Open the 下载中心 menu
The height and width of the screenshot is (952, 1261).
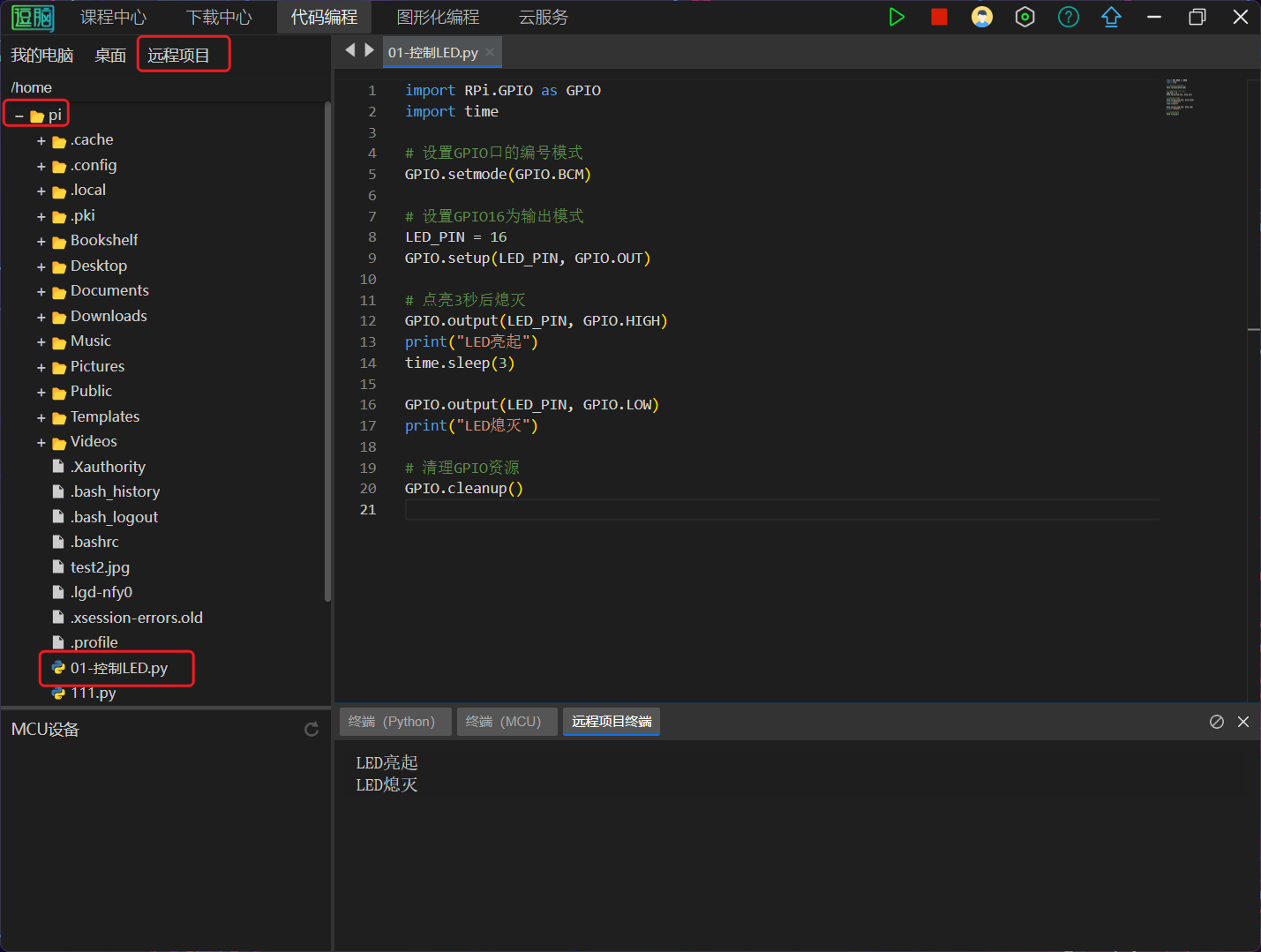tap(220, 17)
